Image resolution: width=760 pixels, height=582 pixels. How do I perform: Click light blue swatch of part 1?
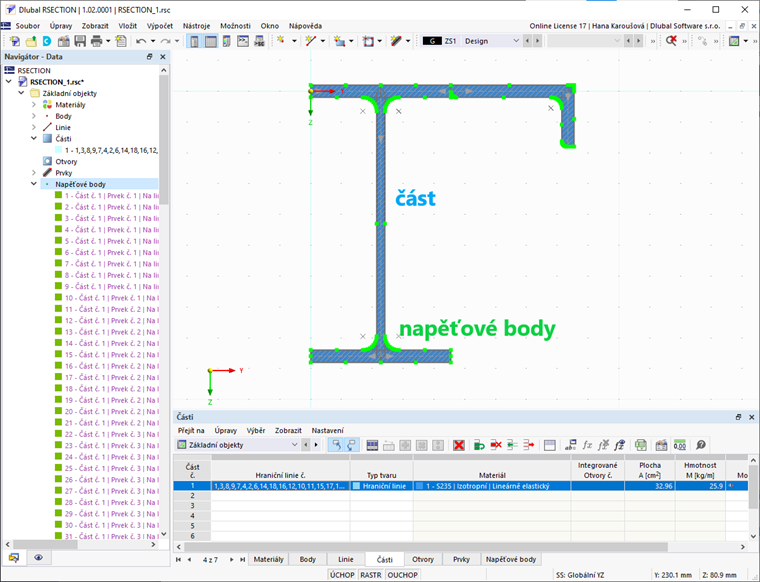pos(59,150)
